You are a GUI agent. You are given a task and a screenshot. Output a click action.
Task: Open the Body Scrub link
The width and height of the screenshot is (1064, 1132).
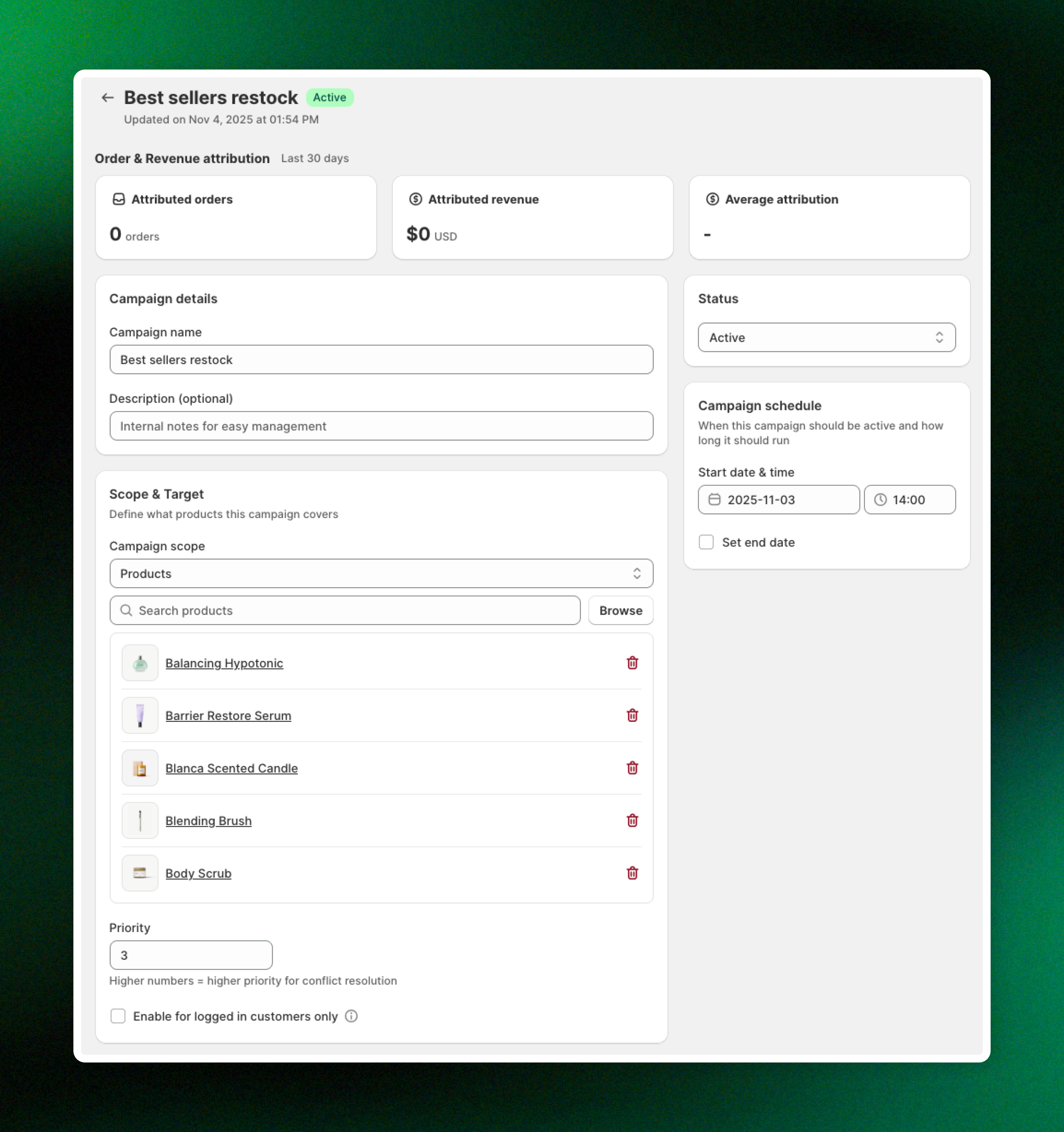click(198, 873)
